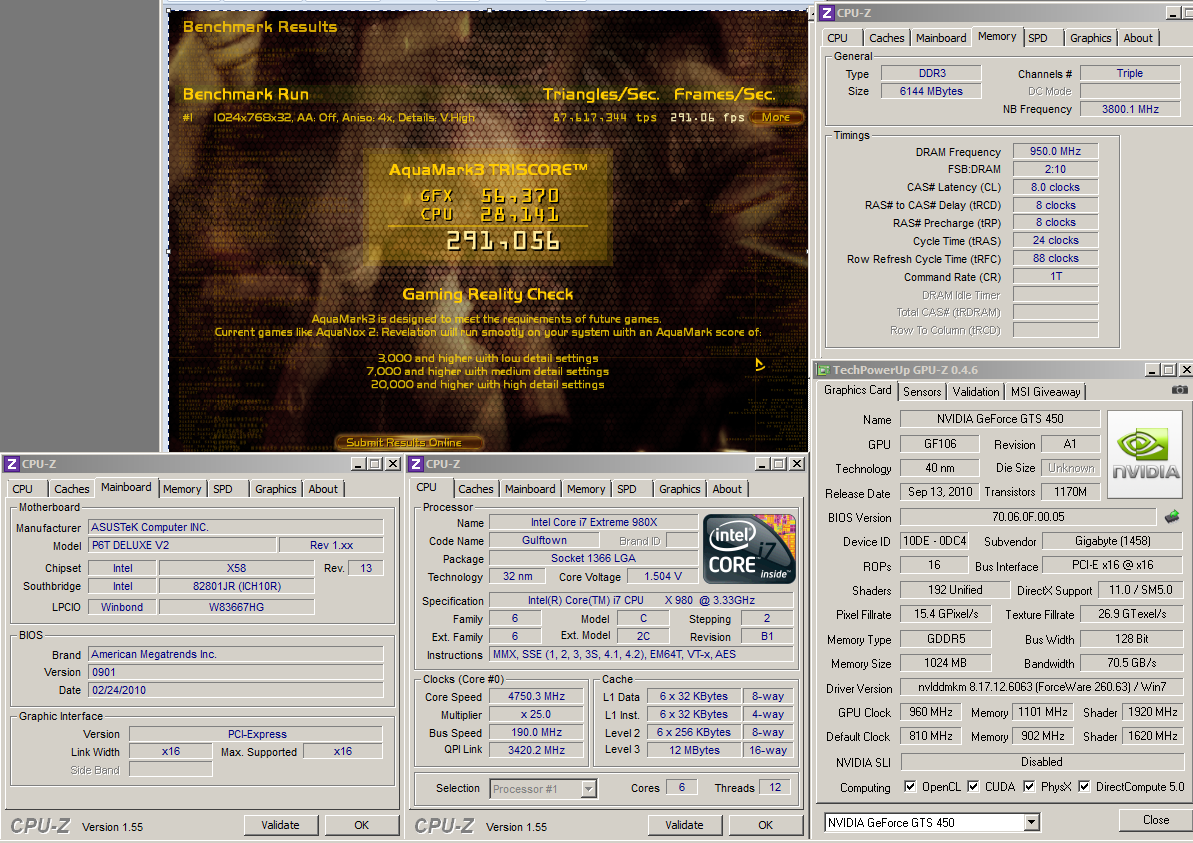Viewport: 1193px width, 843px height.
Task: Minimize the GPU-Z window
Action: (1153, 370)
